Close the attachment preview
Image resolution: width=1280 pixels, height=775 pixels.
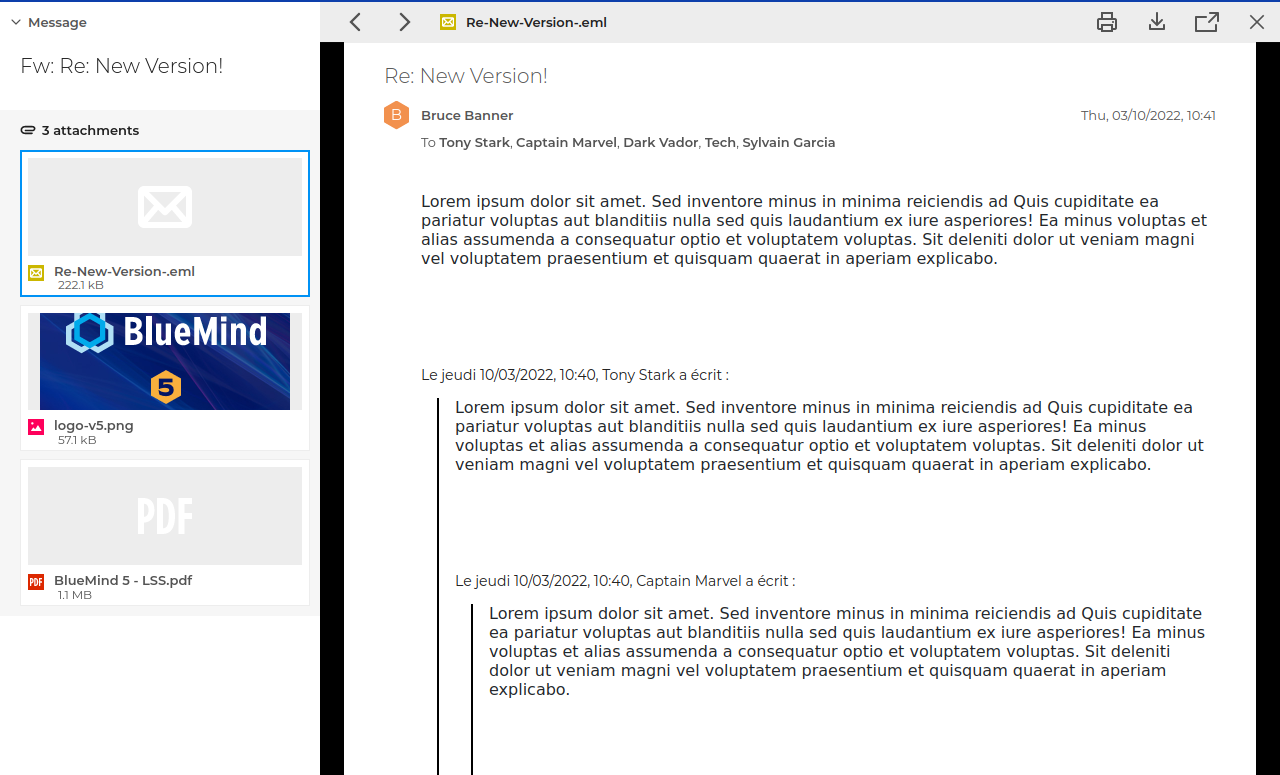[x=1257, y=22]
